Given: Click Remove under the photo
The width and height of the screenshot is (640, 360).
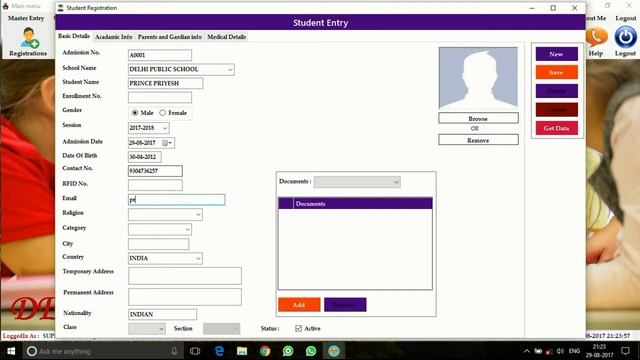Looking at the screenshot, I should (x=478, y=140).
